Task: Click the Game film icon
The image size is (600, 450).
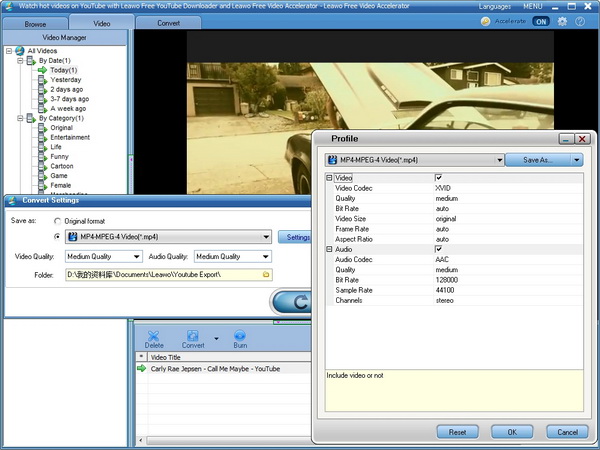Action: 42,176
